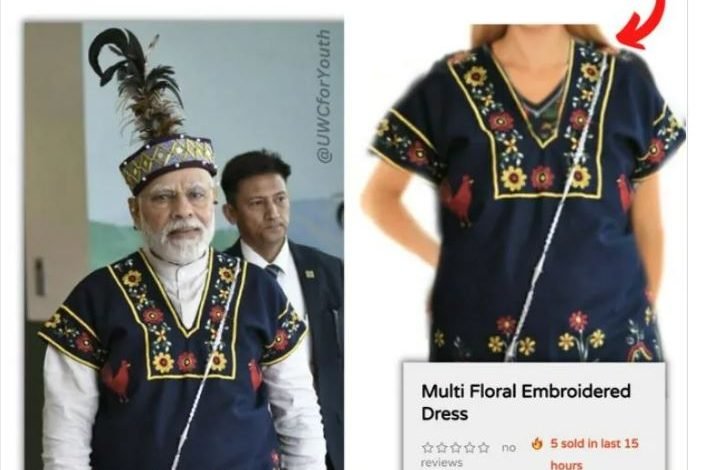Open Multi Floral Embroidered Dress product title
Screen dimensions: 719x470
(526, 402)
